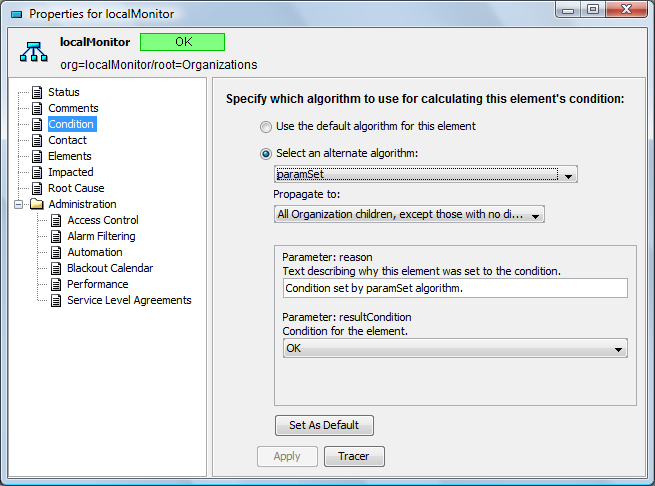Click the Elements page document icon
Screen dimensions: 655x486
(x=37, y=156)
